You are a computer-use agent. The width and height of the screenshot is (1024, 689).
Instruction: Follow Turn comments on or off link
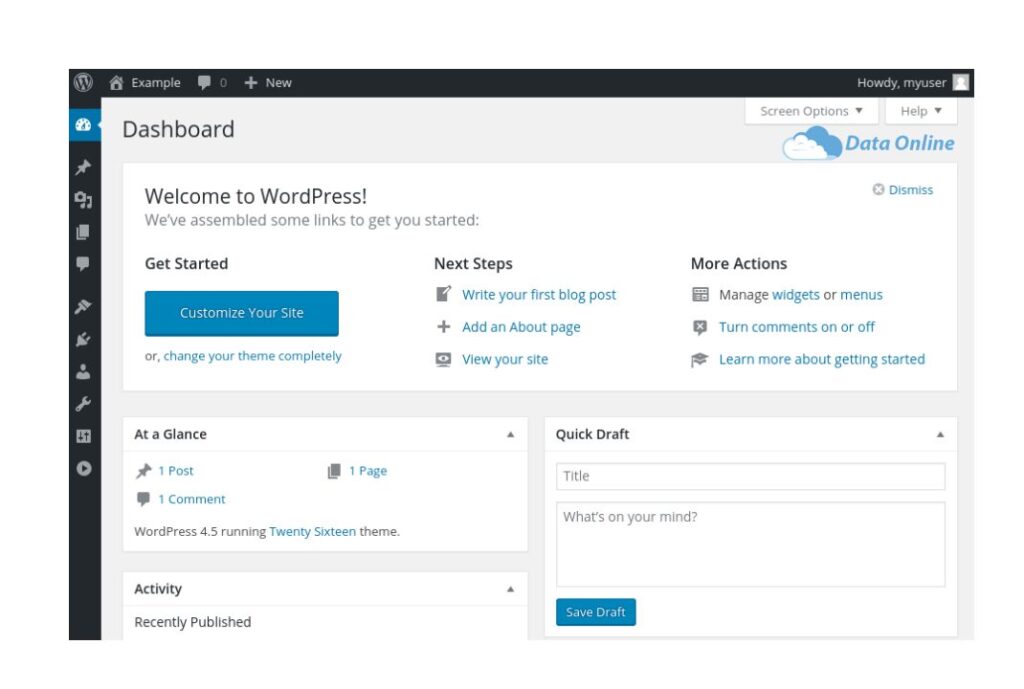(797, 327)
